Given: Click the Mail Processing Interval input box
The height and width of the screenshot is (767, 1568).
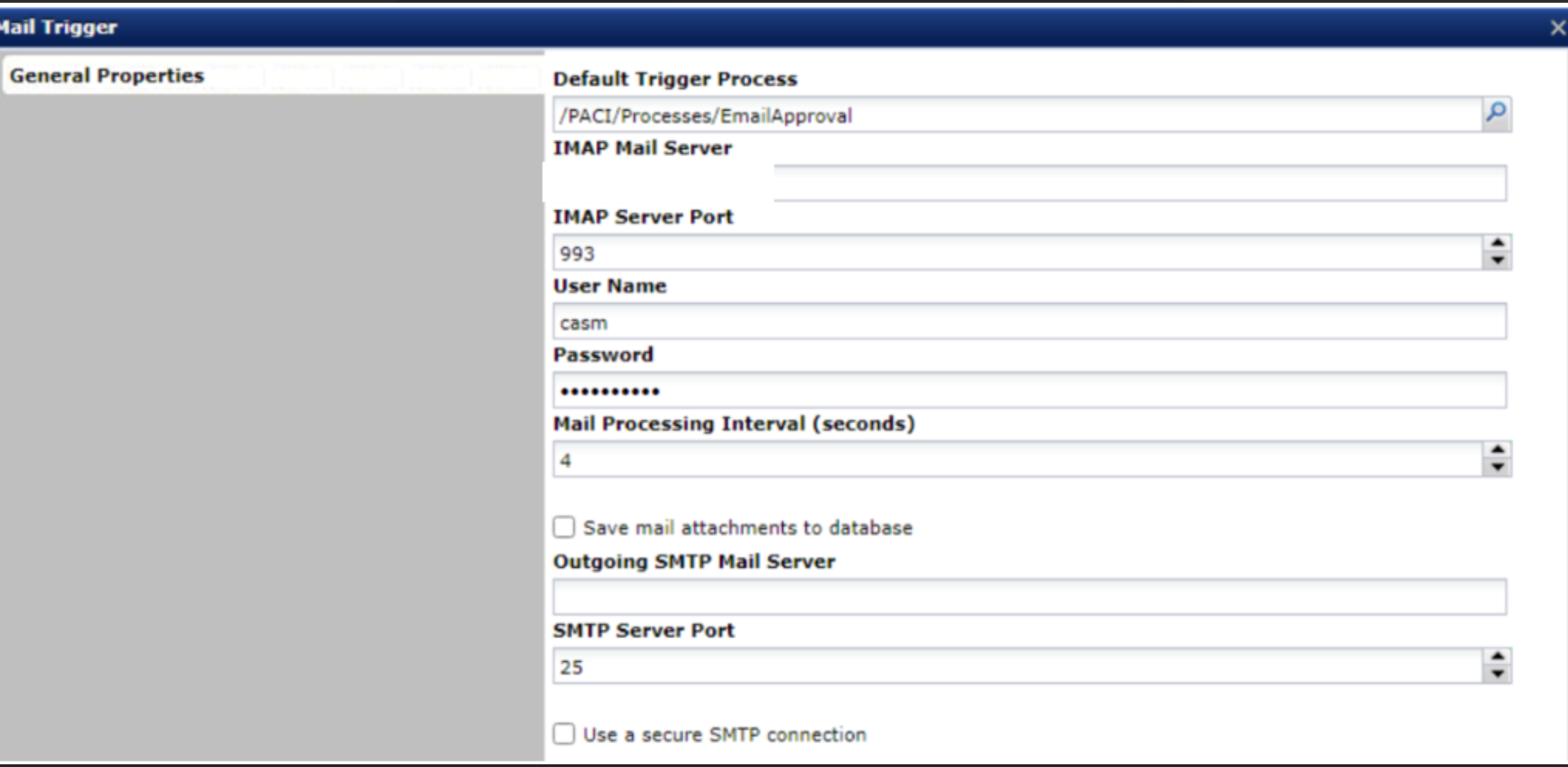Looking at the screenshot, I should [x=1016, y=459].
